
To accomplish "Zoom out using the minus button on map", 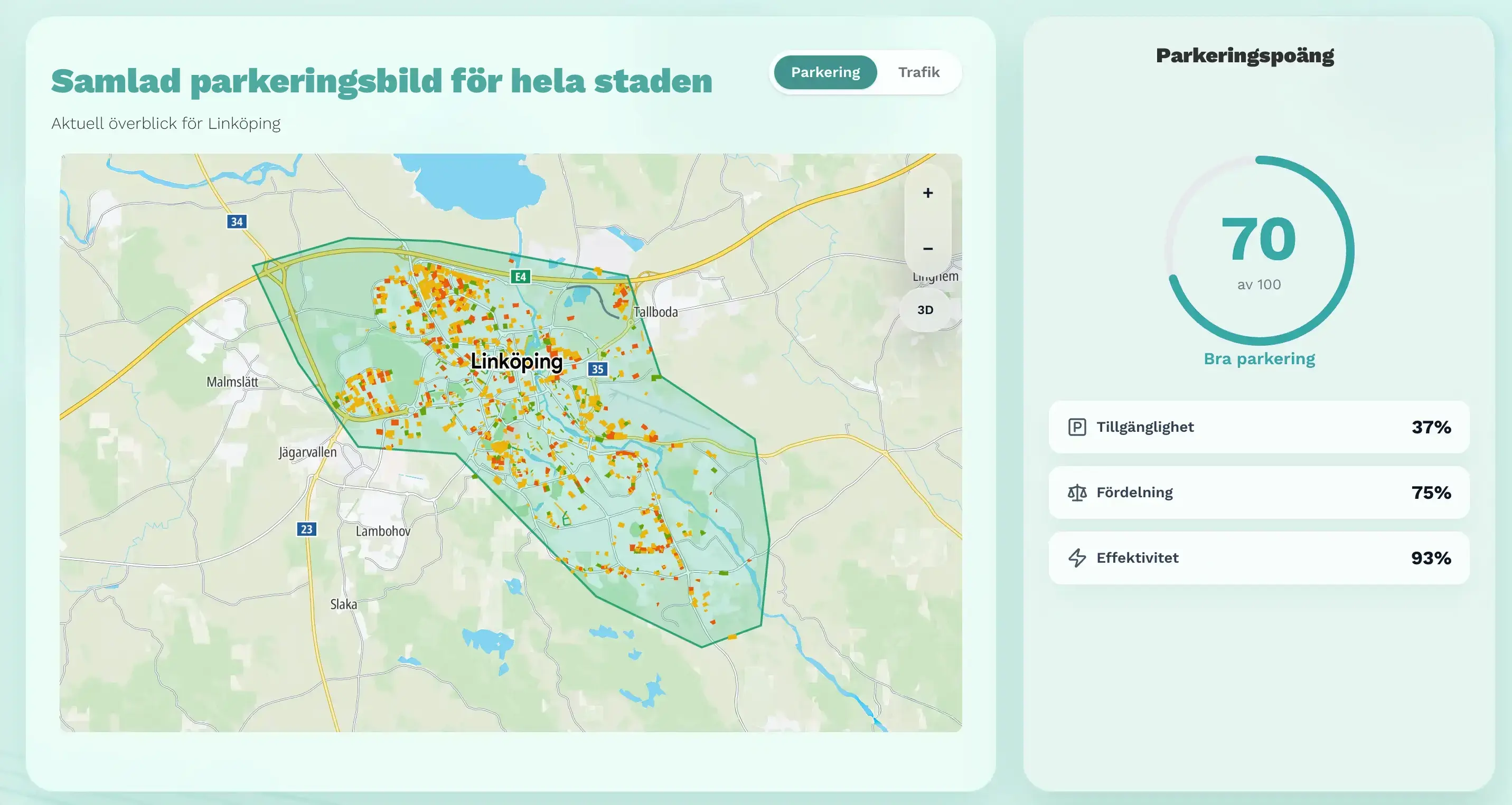I will point(927,248).
